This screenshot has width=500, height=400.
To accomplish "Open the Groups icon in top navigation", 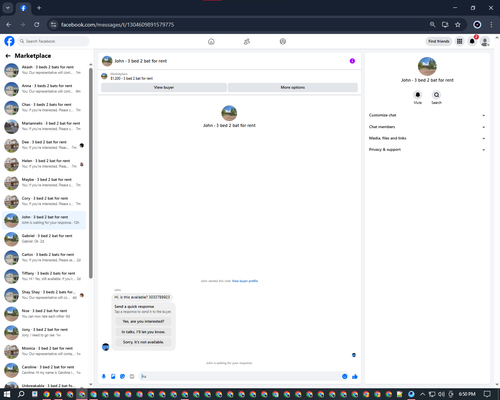I will [x=283, y=41].
